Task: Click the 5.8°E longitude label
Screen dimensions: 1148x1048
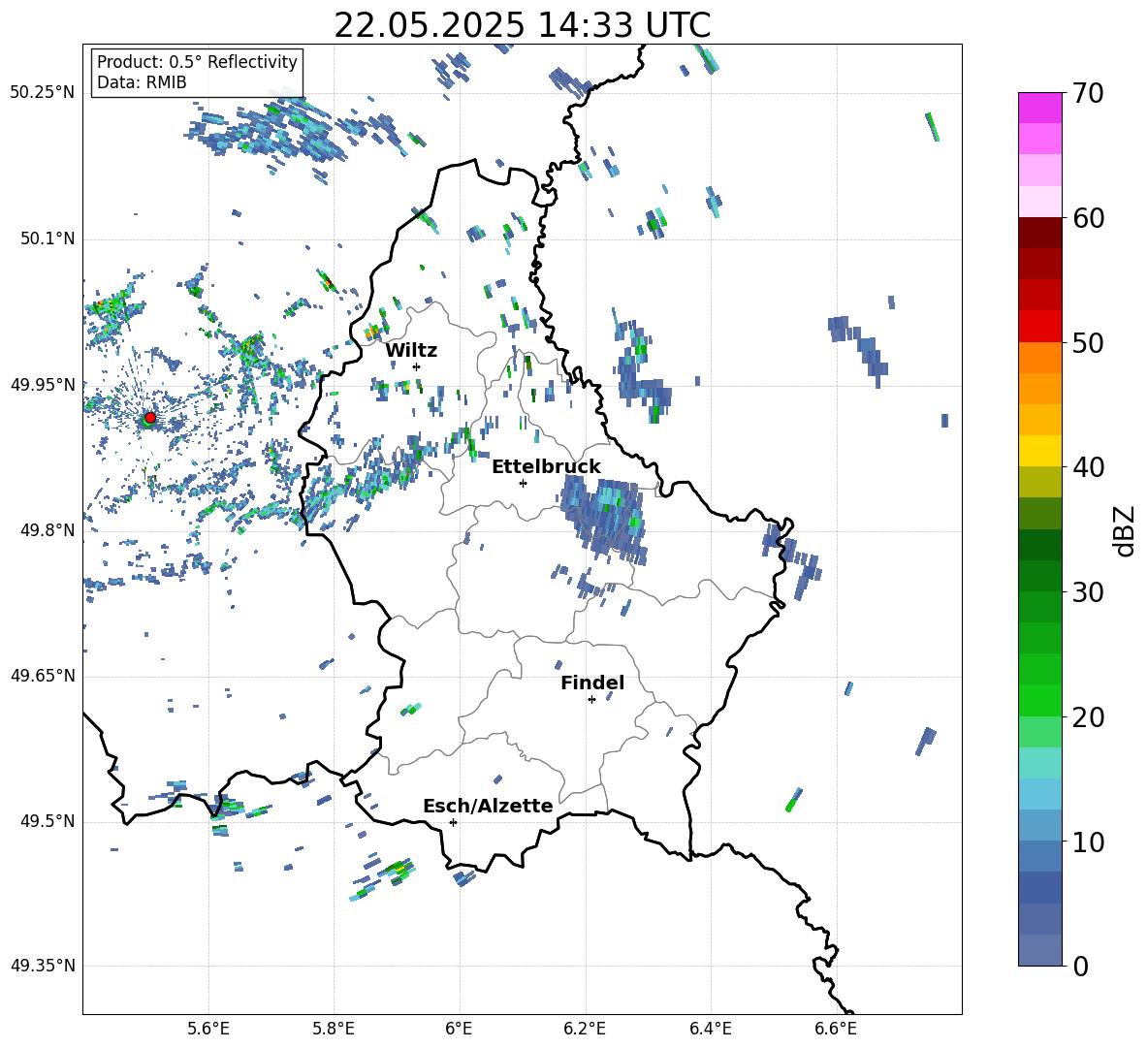Action: pos(334,1029)
